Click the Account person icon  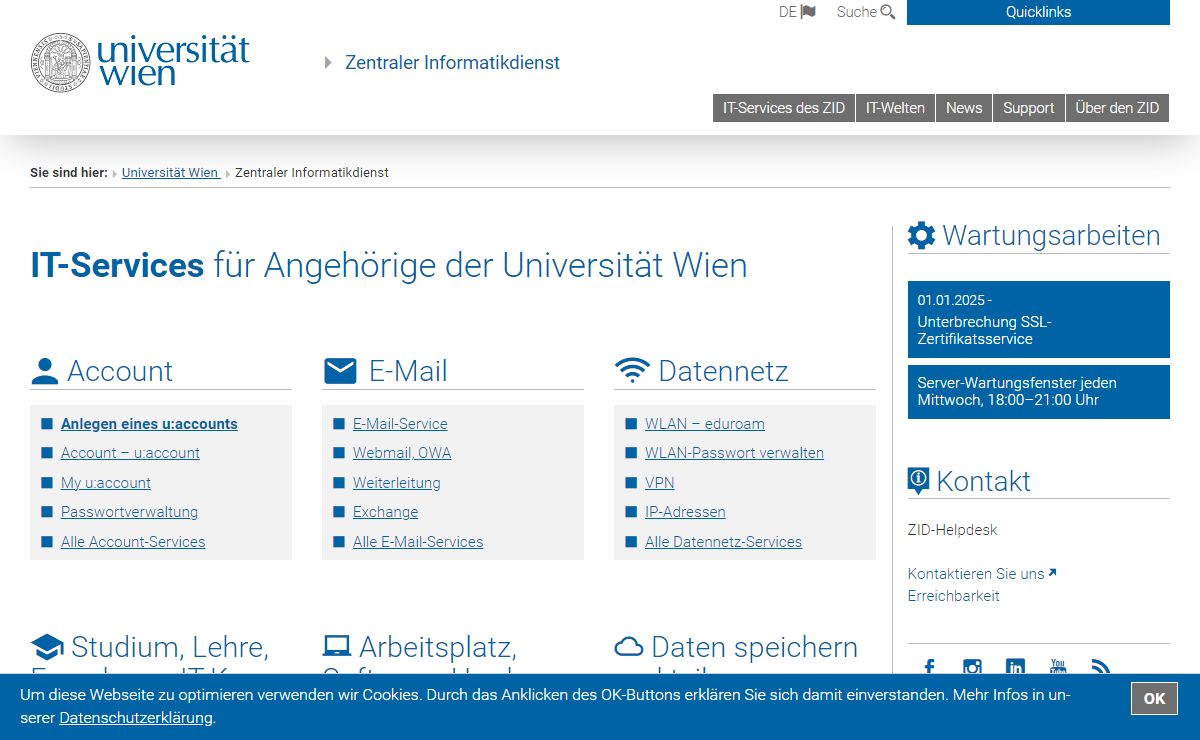(45, 372)
